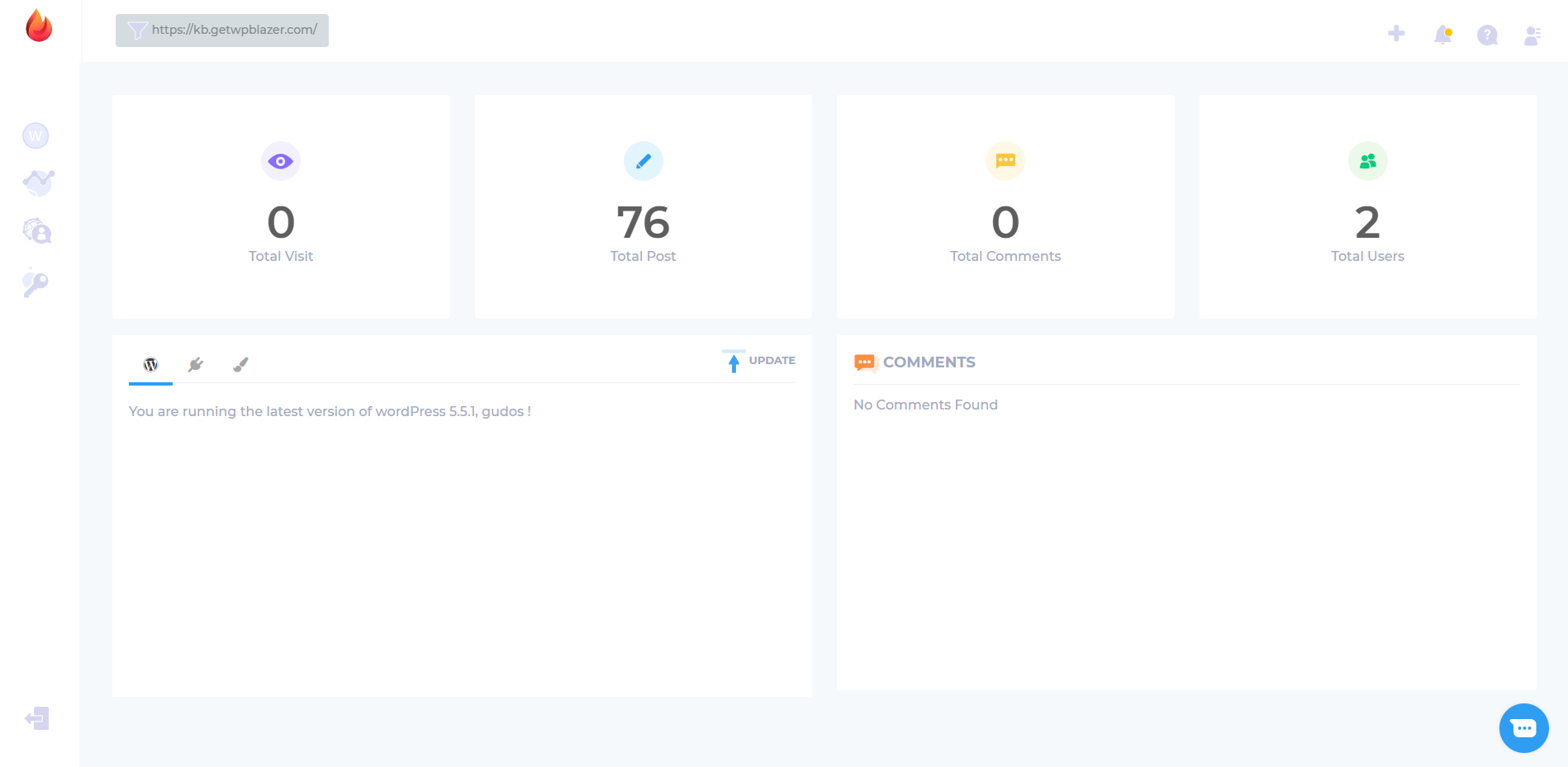Click the WP Blazer flame logo
1568x767 pixels.
click(39, 26)
